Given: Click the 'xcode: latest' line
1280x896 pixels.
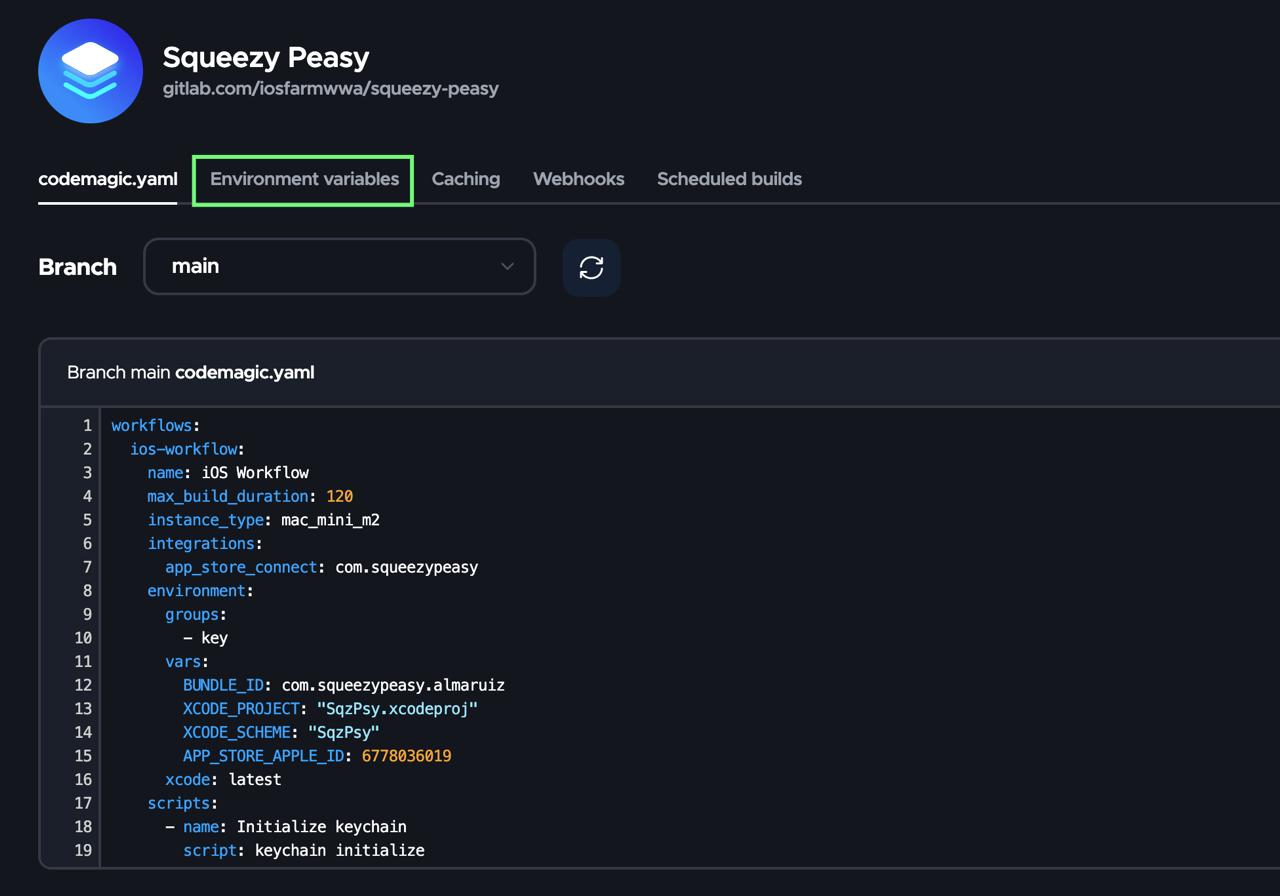Looking at the screenshot, I should point(223,779).
